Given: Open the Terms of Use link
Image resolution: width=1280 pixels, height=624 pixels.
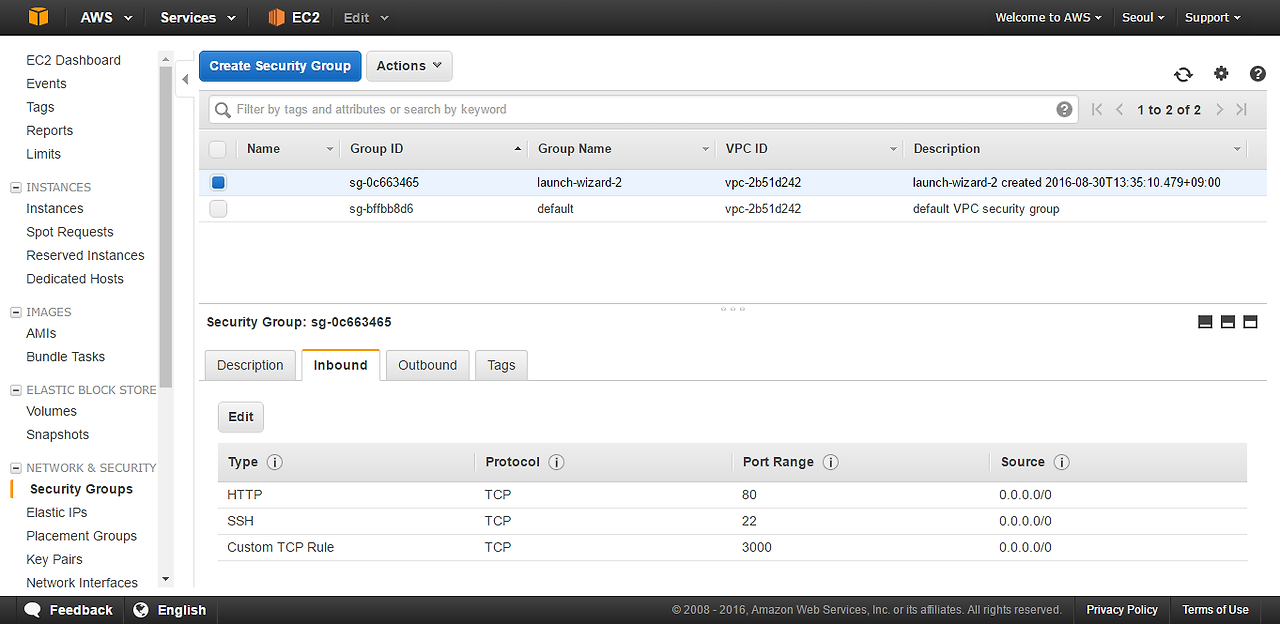Looking at the screenshot, I should pos(1215,609).
